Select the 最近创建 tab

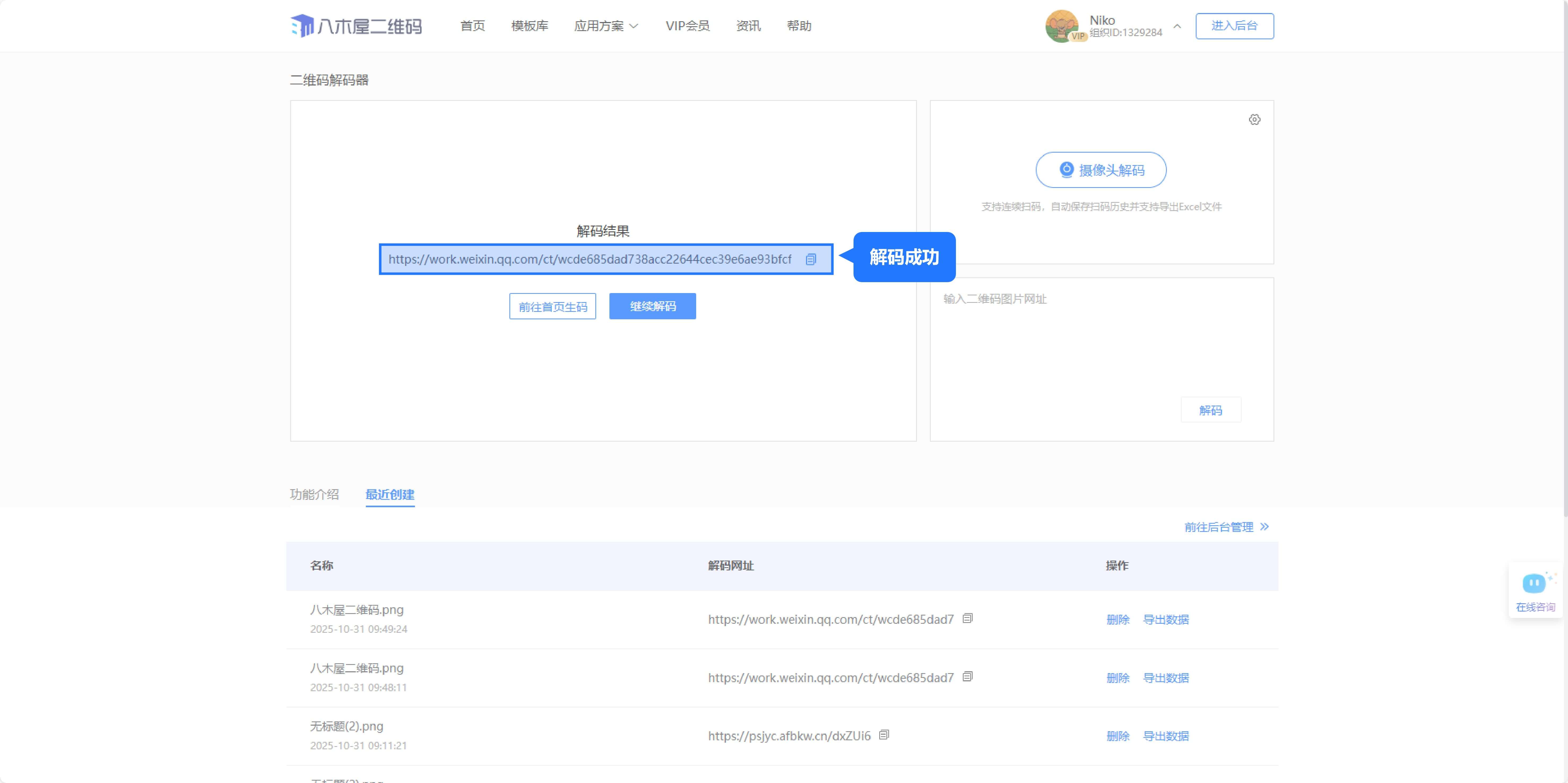point(389,494)
